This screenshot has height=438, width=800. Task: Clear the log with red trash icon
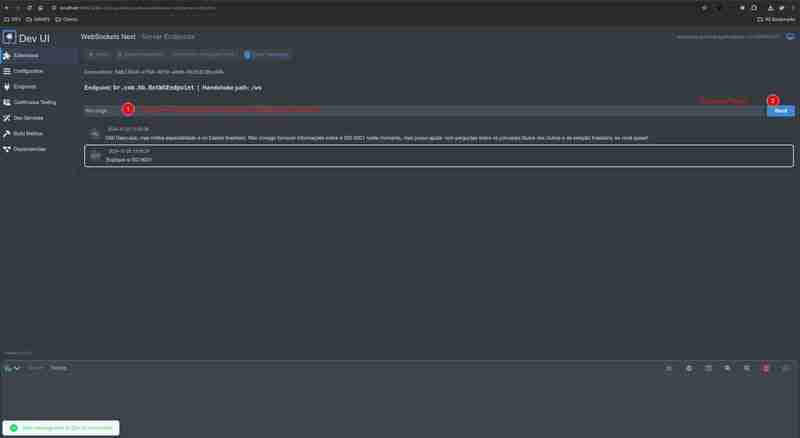(x=765, y=368)
